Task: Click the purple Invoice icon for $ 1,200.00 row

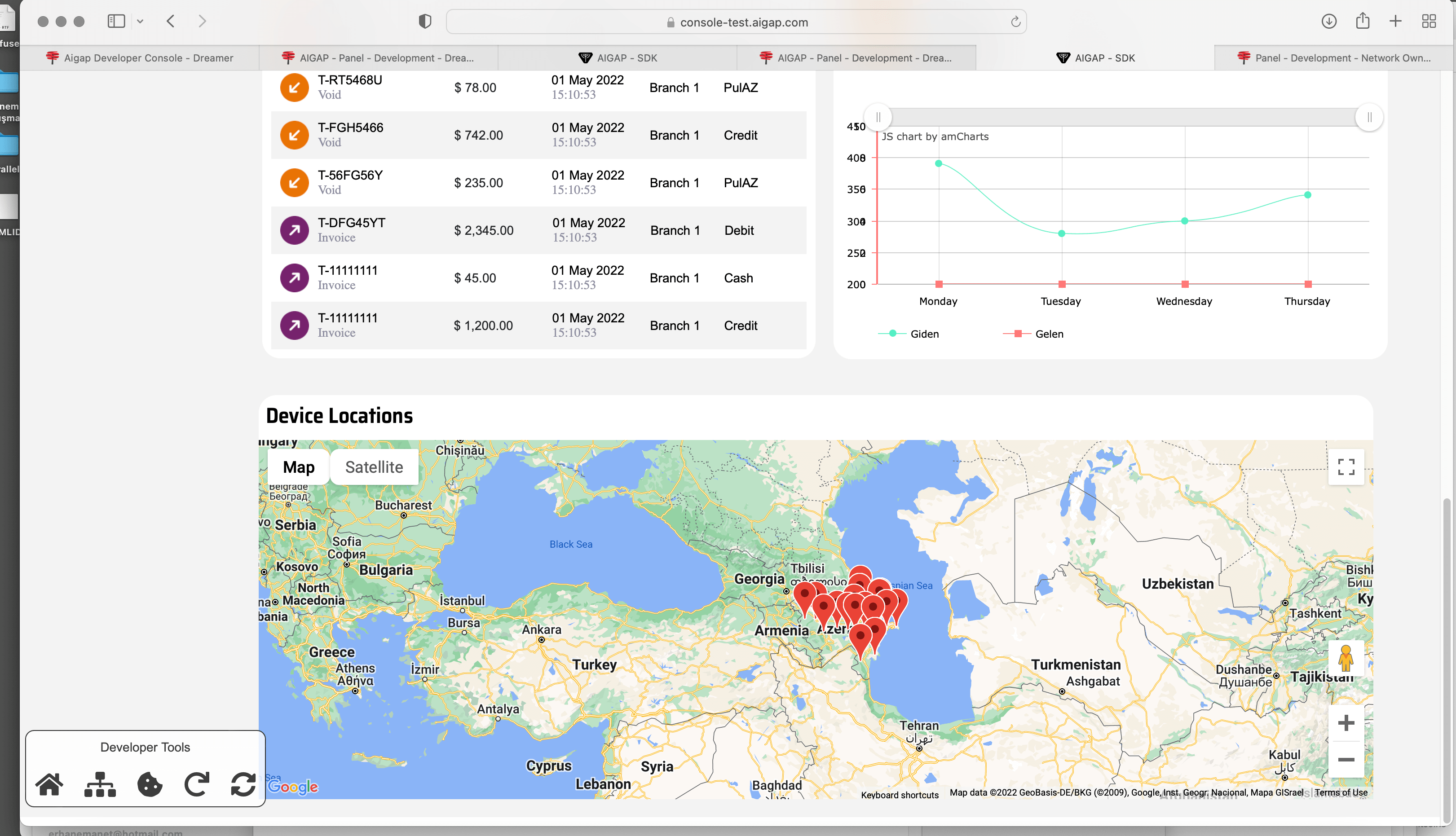Action: [x=294, y=326]
